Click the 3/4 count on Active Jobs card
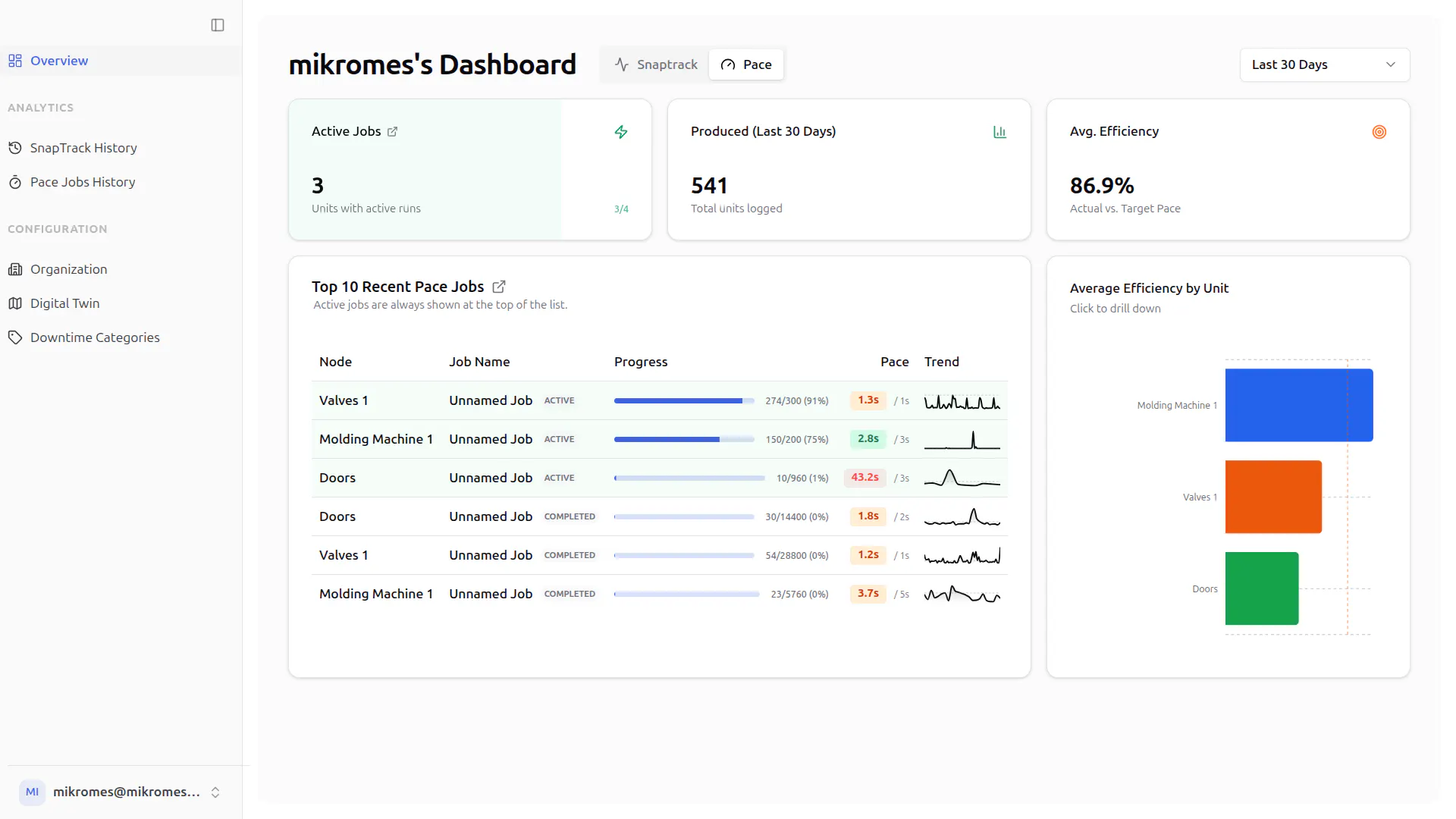The image size is (1456, 819). (x=621, y=209)
